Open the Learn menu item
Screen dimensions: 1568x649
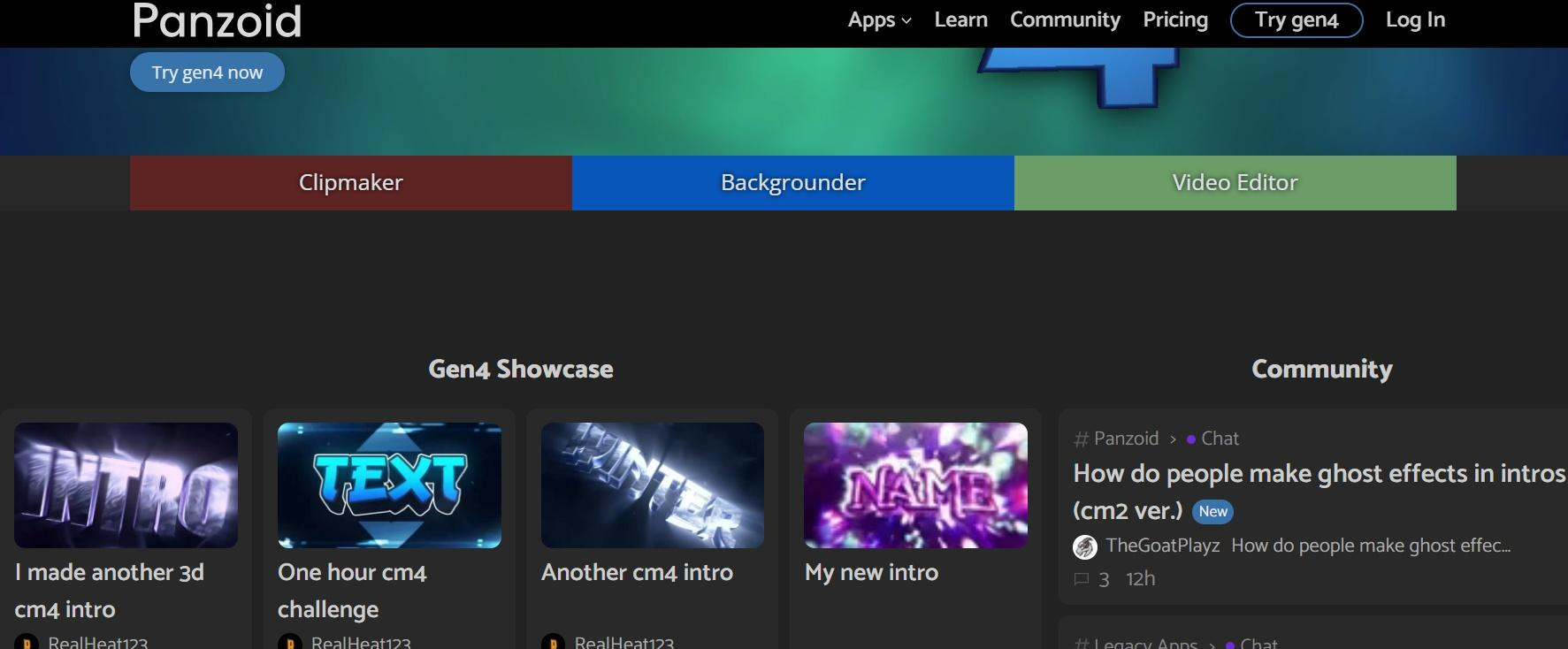tap(960, 20)
